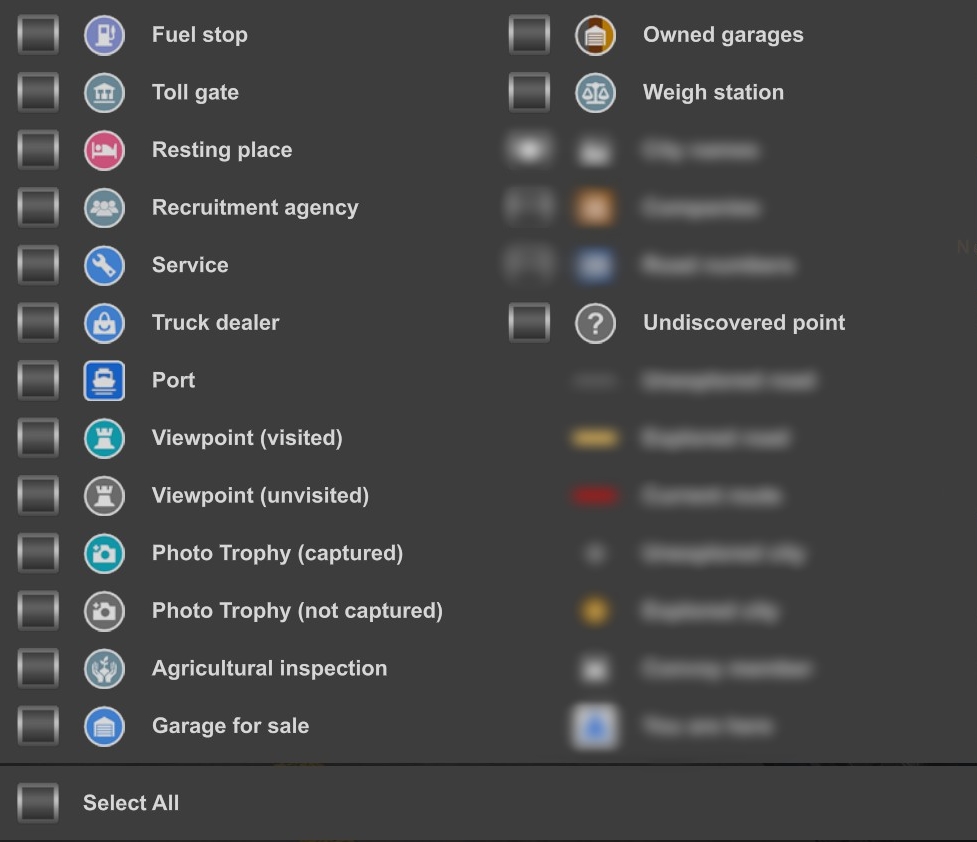
Task: Check the Garage for sale checkbox
Action: click(x=38, y=726)
